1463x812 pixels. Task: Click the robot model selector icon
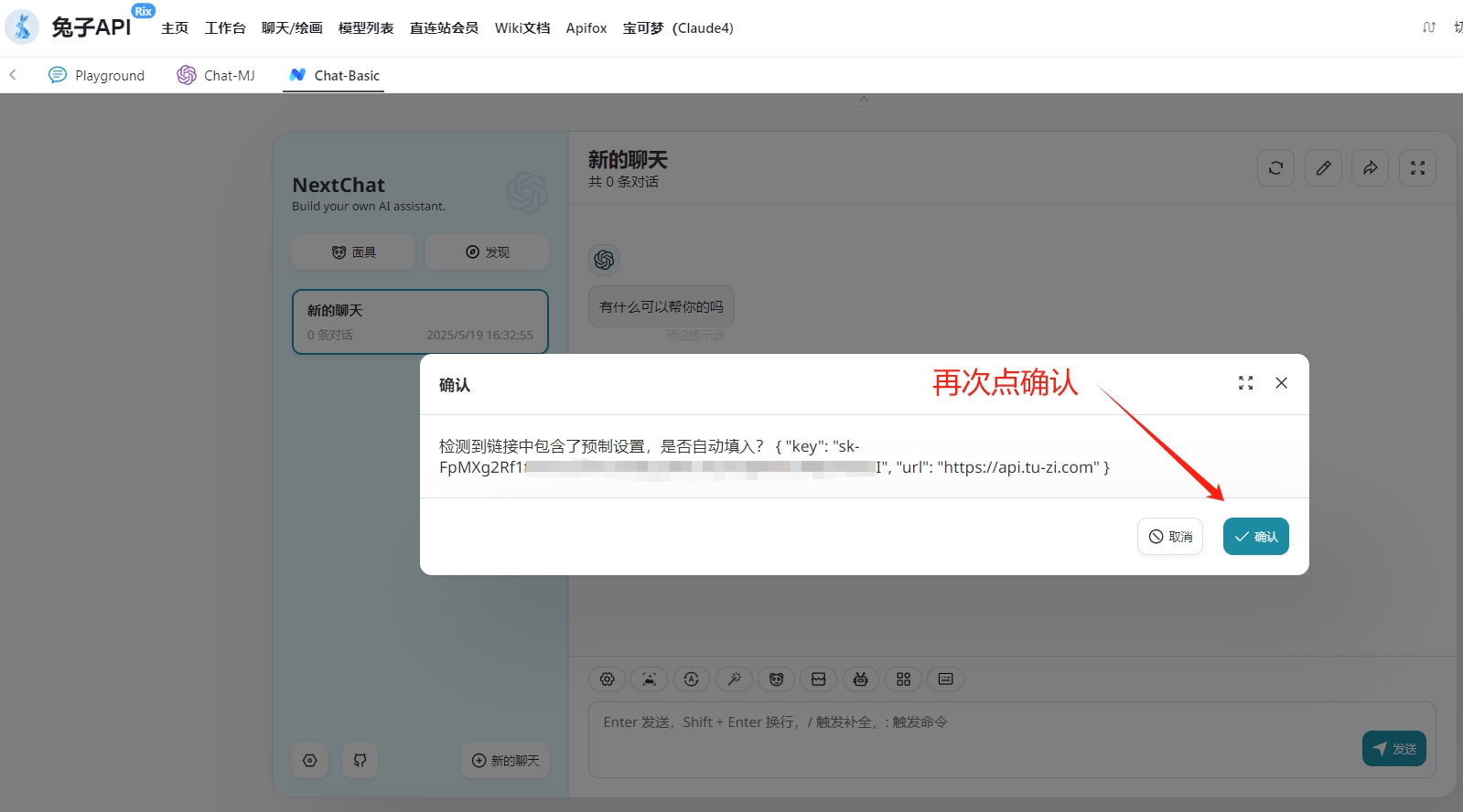pos(860,679)
